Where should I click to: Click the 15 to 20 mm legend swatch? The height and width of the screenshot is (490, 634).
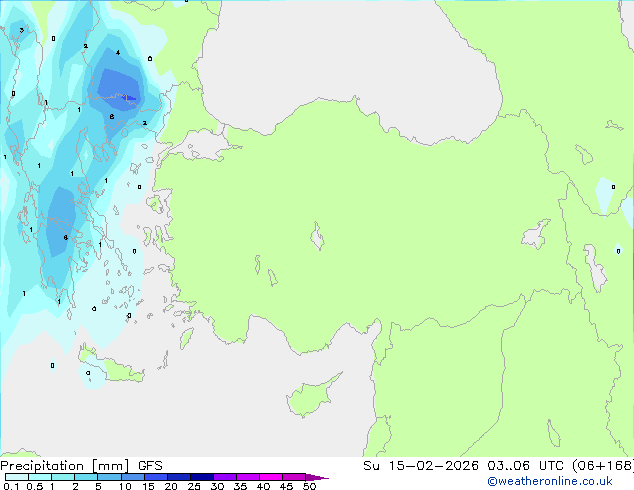156,477
